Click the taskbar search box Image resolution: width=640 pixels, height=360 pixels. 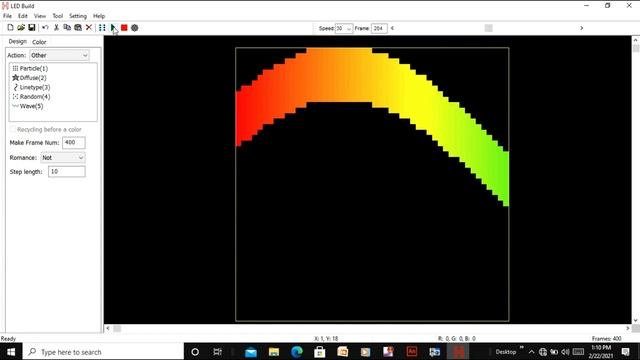[x=104, y=352]
